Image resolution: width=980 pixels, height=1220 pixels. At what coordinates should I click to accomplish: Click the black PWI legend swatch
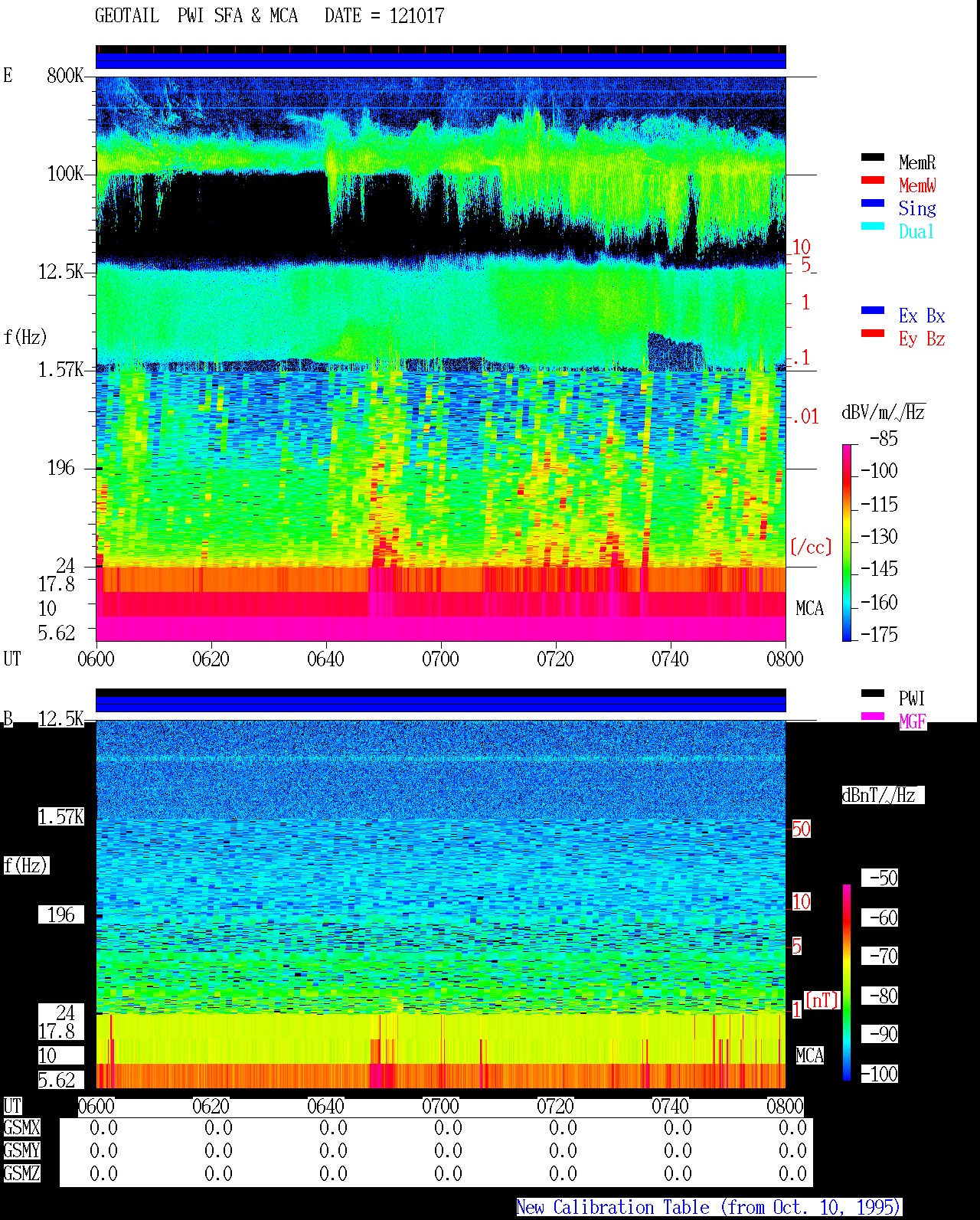click(873, 693)
